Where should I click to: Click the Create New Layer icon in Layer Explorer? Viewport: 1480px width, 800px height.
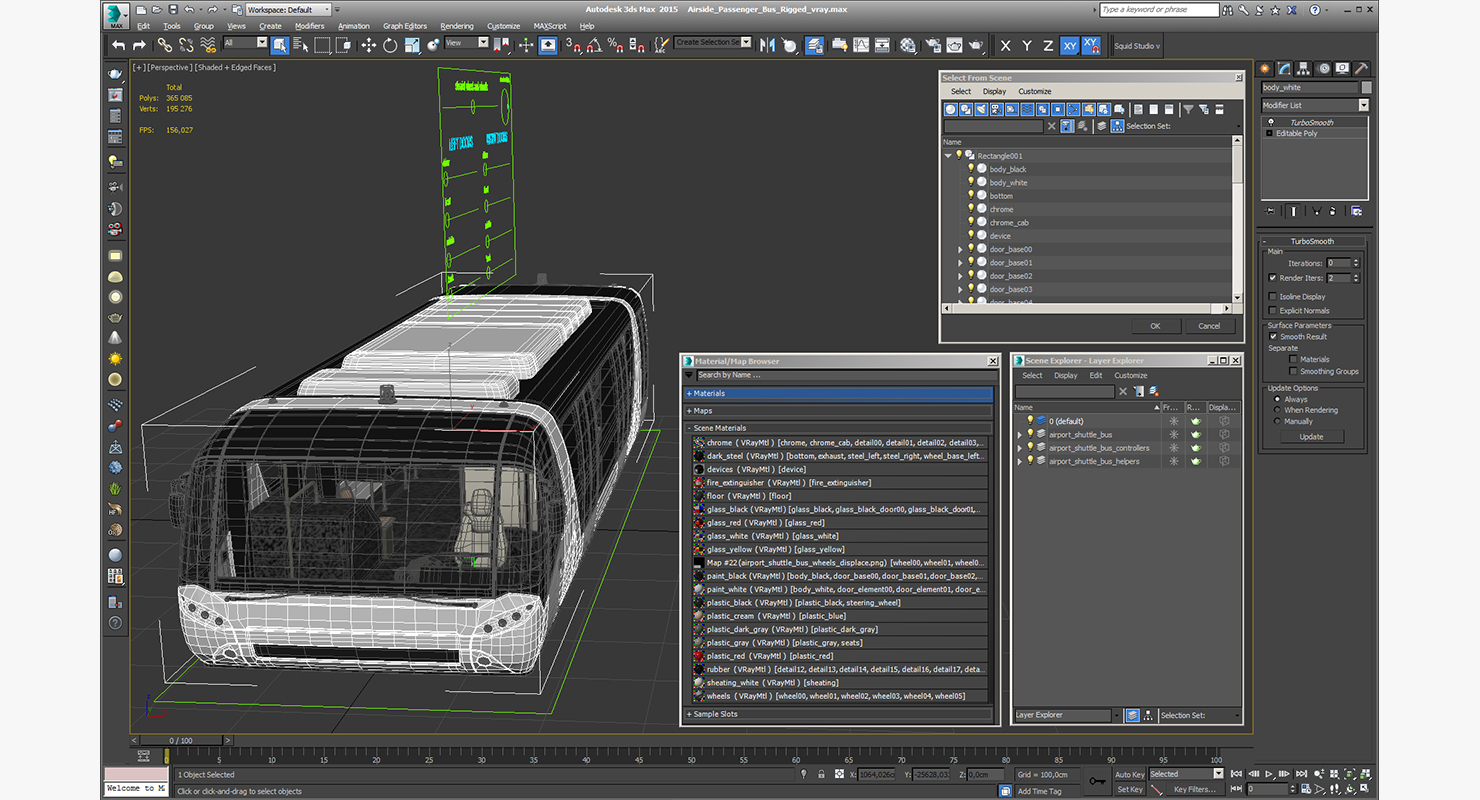[x=1153, y=391]
